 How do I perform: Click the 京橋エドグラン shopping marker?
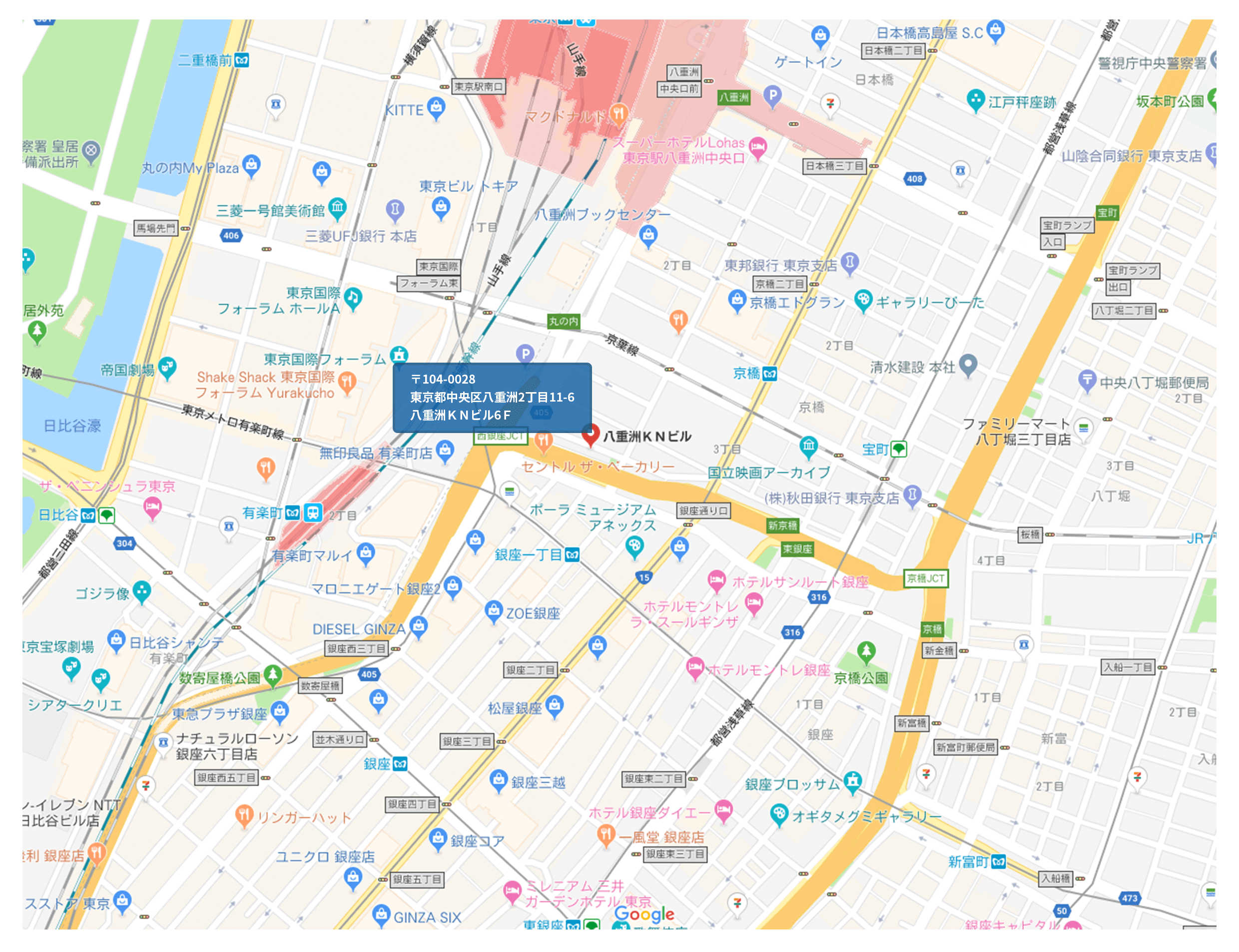[x=736, y=301]
